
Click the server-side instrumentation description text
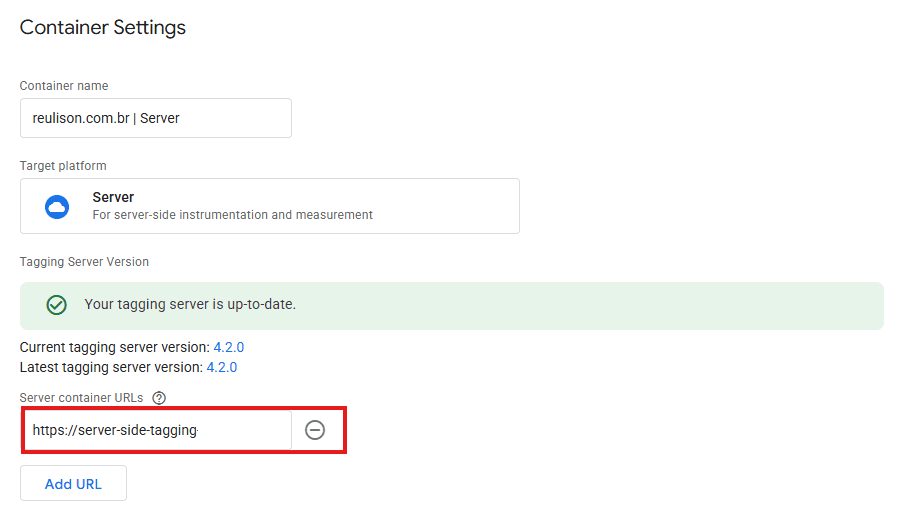point(232,215)
